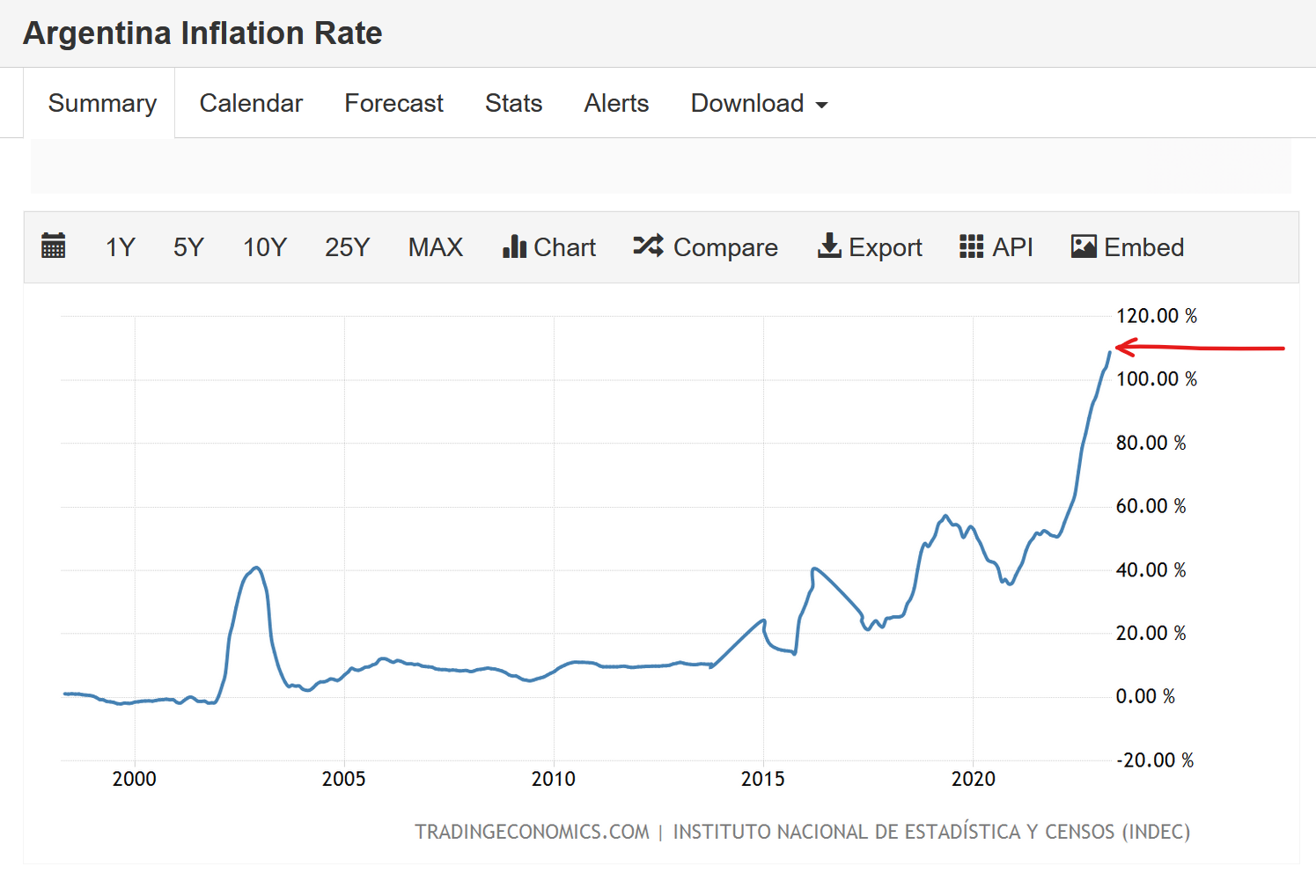The image size is (1316, 896).
Task: Choose the 10Y time range
Action: coord(265,247)
